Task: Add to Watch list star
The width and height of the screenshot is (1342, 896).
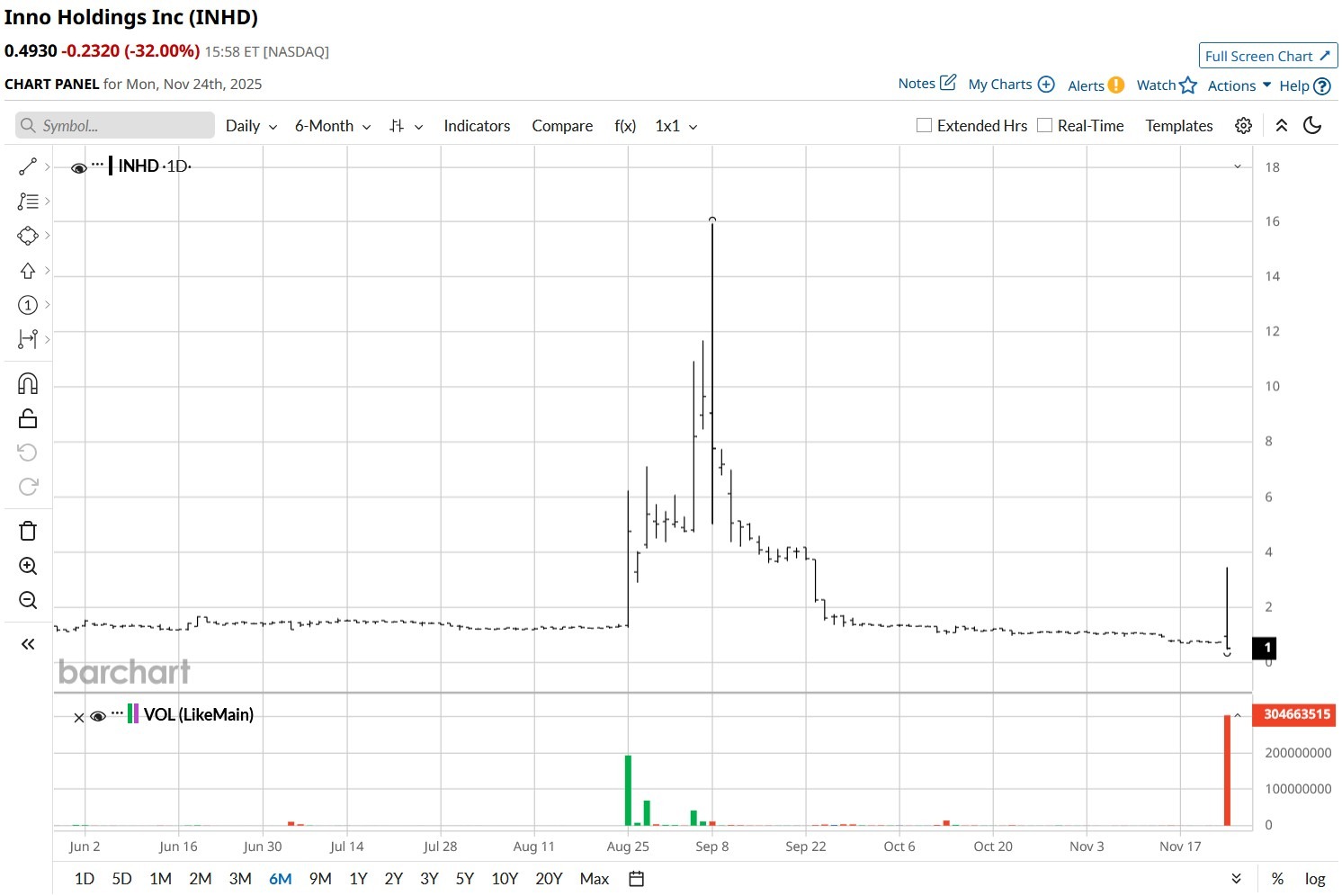Action: (x=1188, y=85)
